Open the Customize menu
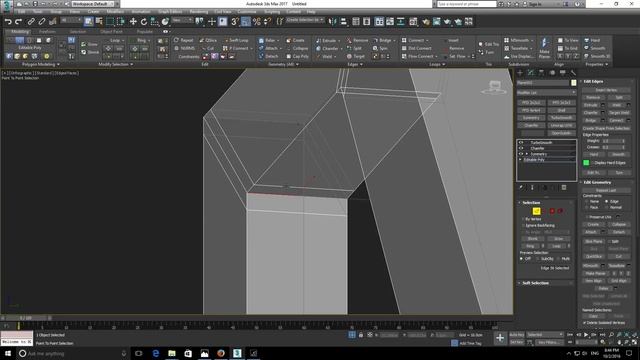This screenshot has width=640, height=360. (247, 12)
